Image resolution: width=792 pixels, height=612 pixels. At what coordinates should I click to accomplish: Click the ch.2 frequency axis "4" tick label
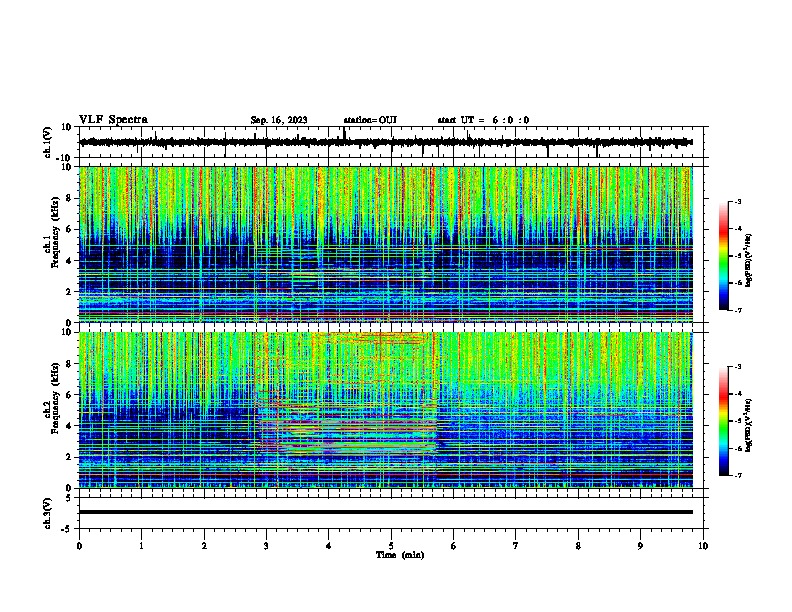pos(69,426)
